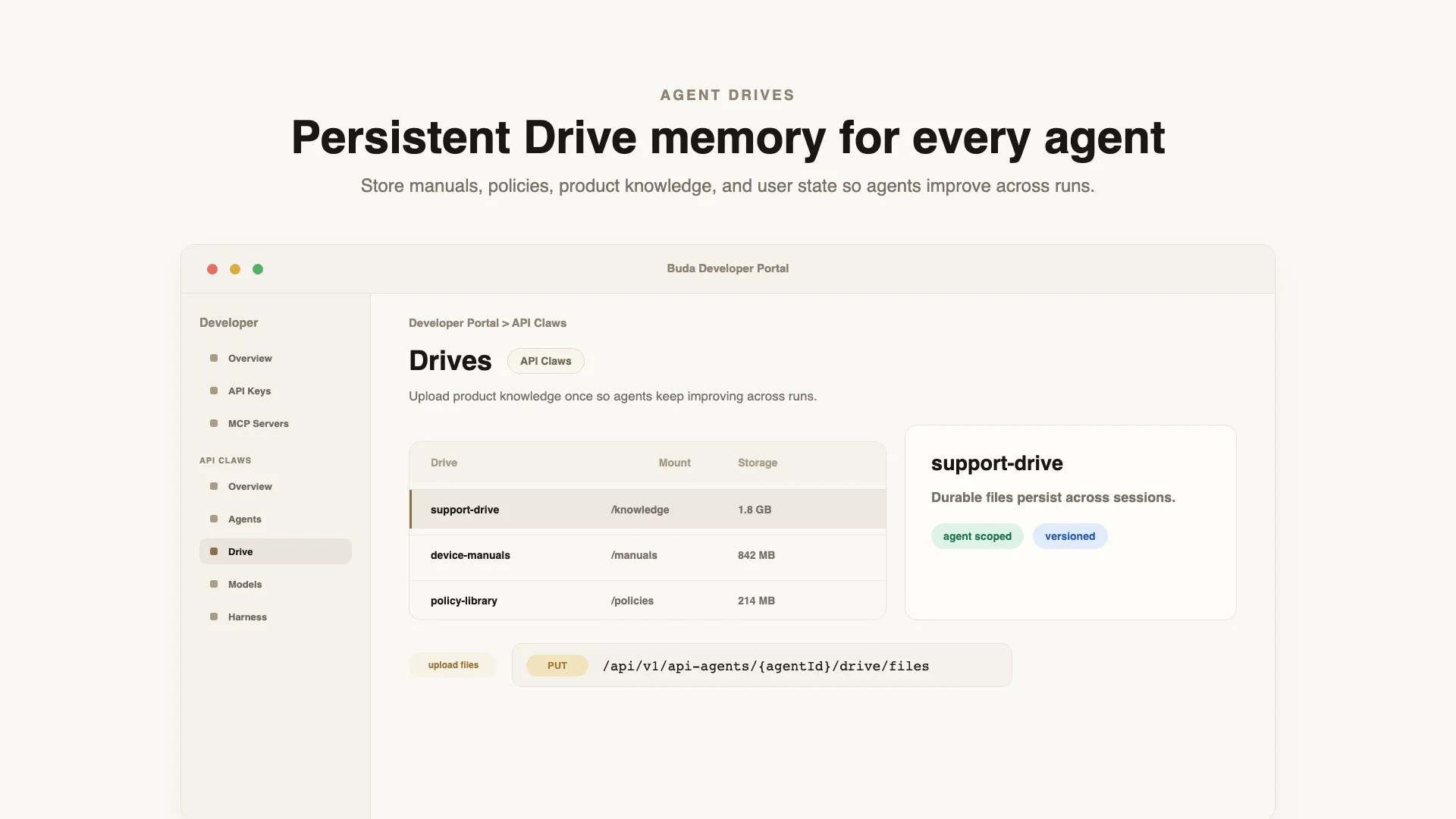The height and width of the screenshot is (819, 1456).
Task: Click the API Keys bullet icon
Action: click(214, 391)
